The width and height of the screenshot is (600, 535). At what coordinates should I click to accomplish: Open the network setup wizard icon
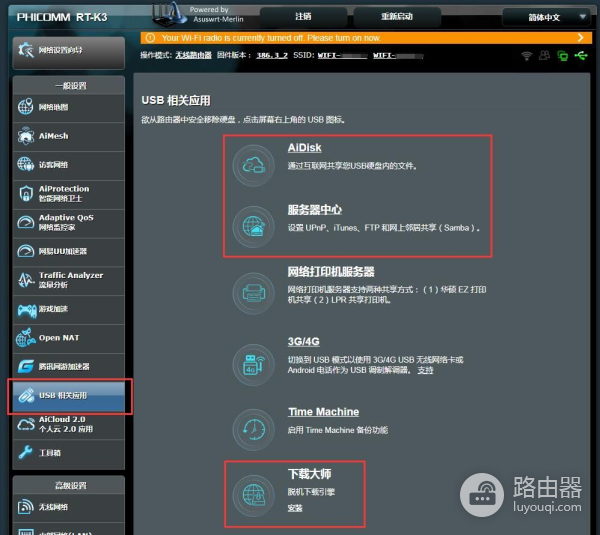pyautogui.click(x=26, y=50)
